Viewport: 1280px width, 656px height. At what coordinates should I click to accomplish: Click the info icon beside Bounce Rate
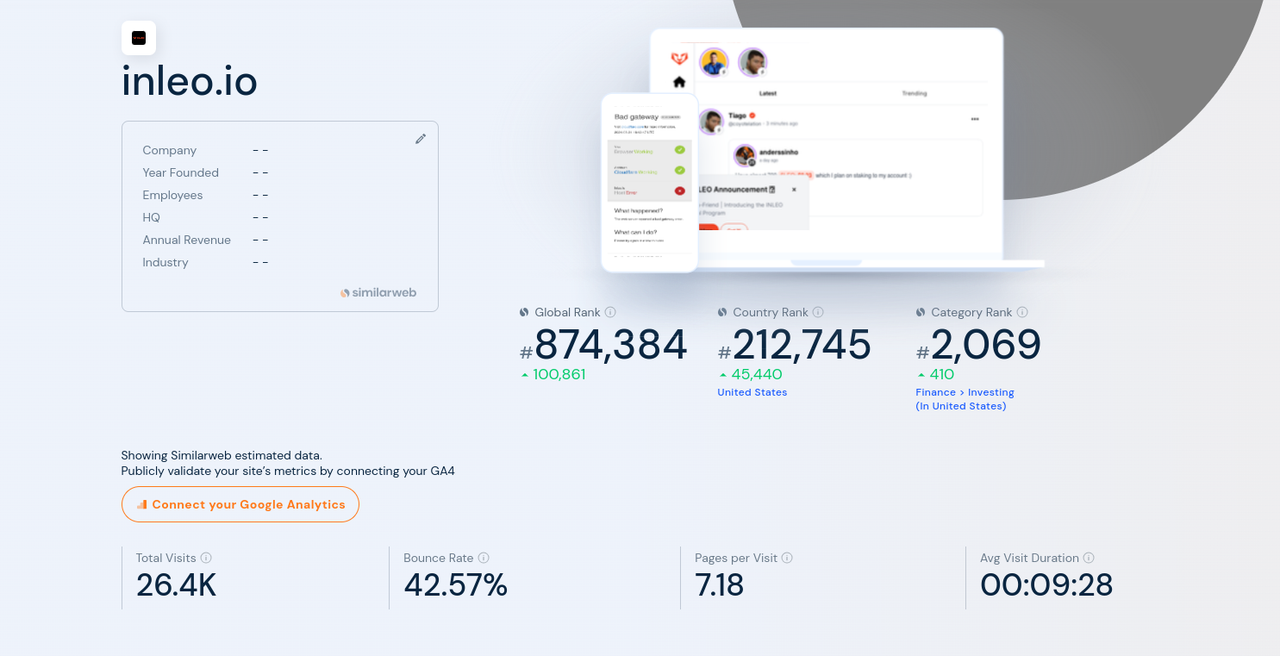point(483,558)
